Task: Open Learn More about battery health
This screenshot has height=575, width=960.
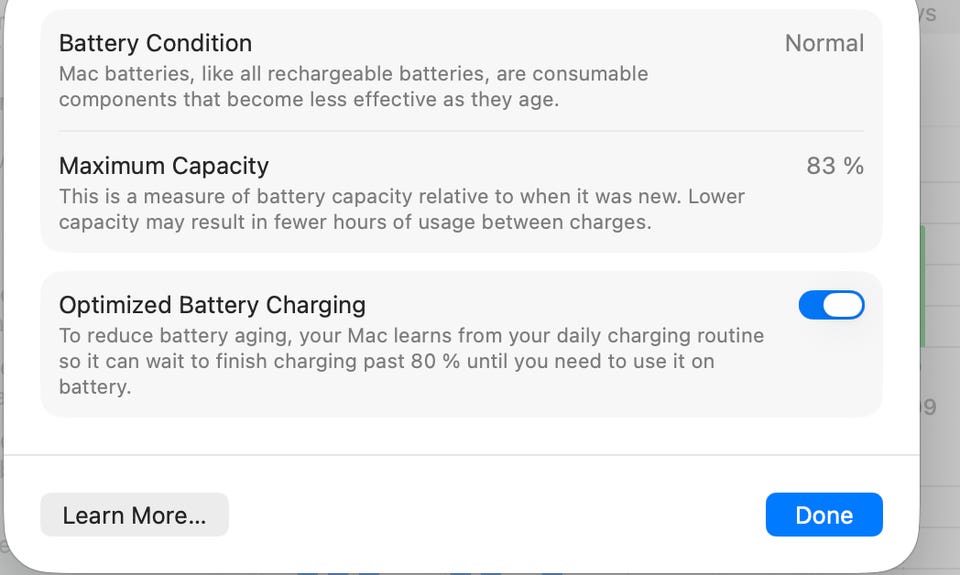Action: tap(134, 515)
